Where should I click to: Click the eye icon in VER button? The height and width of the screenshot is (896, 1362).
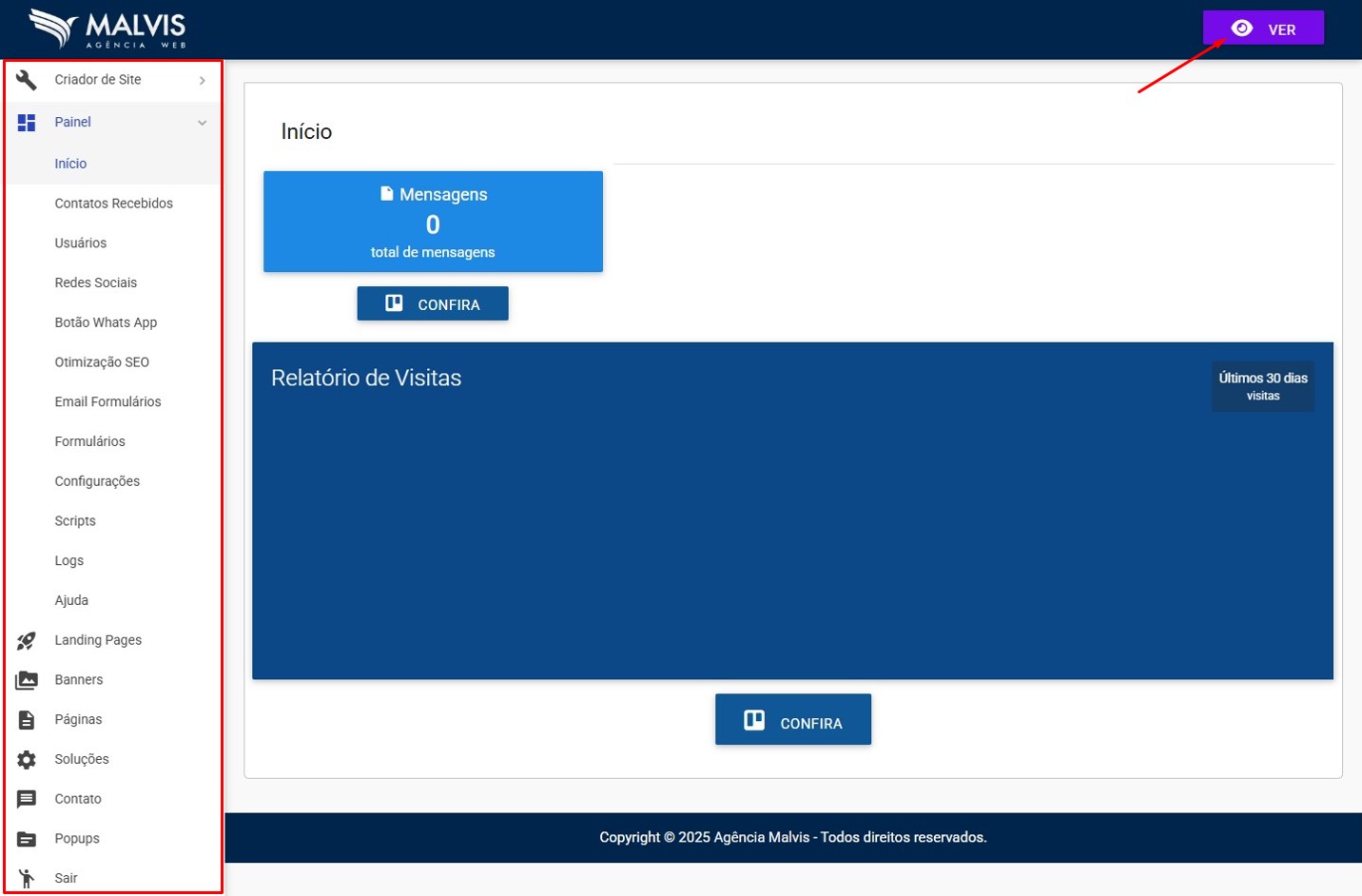1241,29
